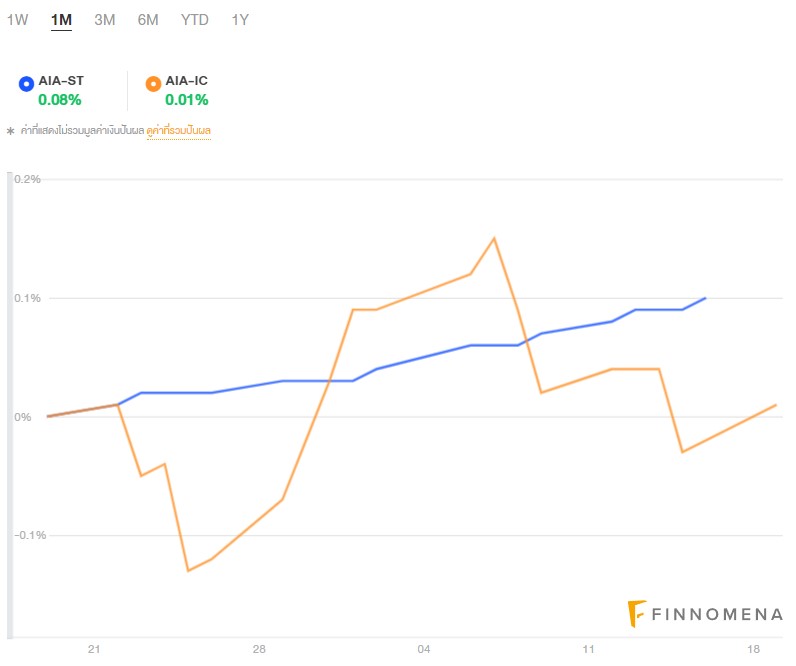Click the AIA-ST 0.08% return value

tap(60, 99)
